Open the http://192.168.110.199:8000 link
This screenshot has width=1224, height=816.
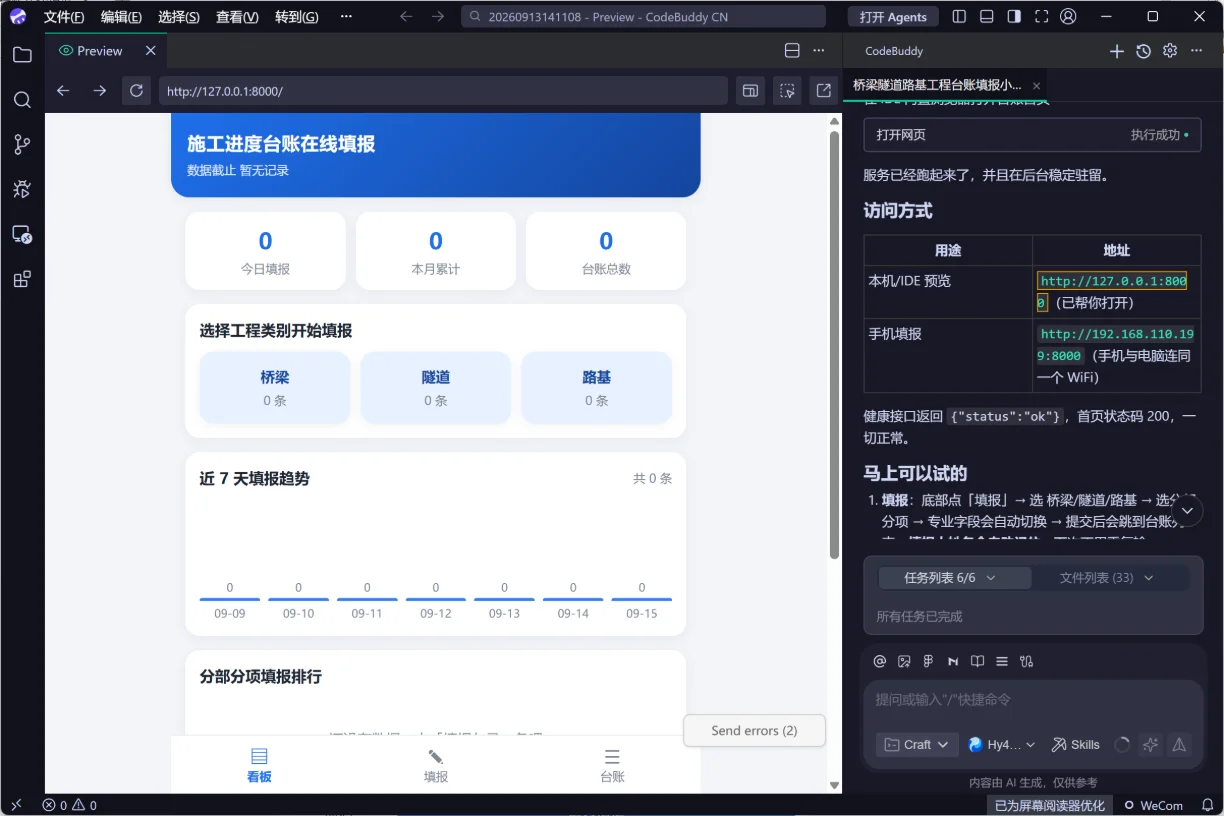pos(1115,344)
